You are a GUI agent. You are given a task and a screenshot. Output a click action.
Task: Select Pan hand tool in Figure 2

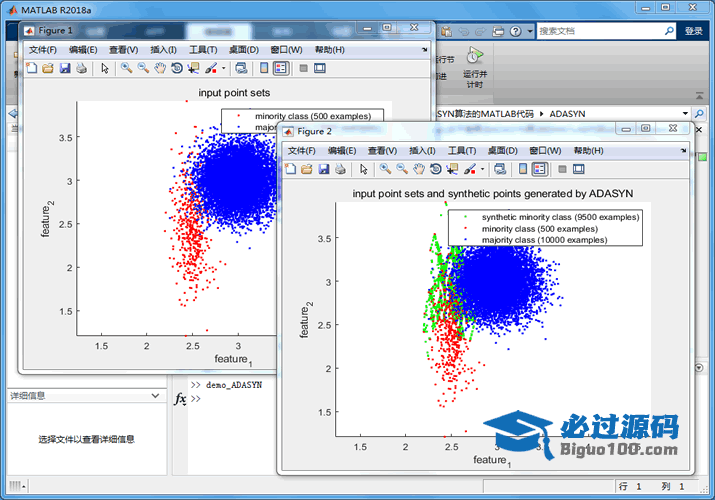[x=419, y=169]
